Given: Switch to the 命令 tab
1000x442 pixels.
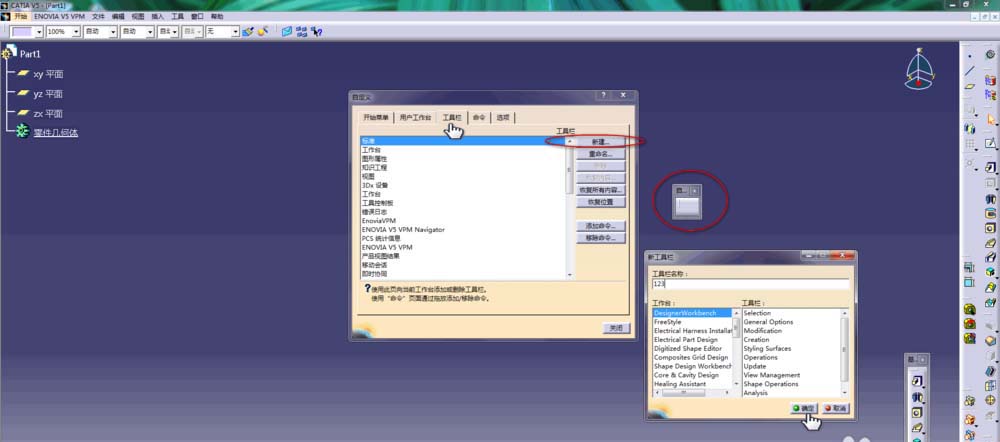Looking at the screenshot, I should [479, 117].
